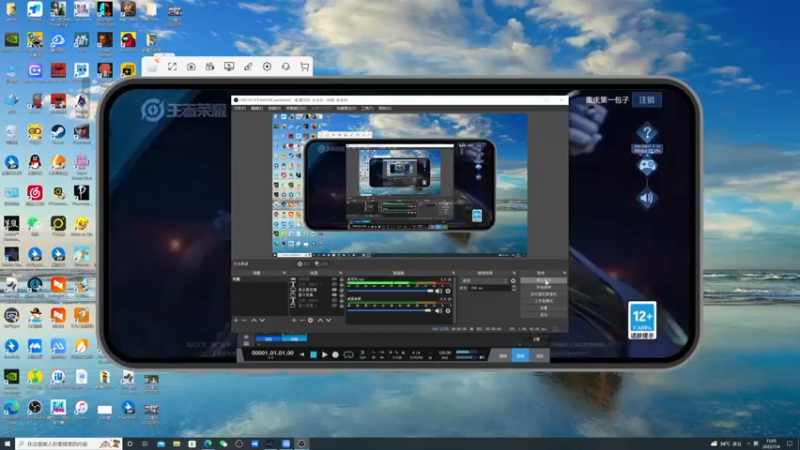This screenshot has height=450, width=800.
Task: Open Steam desktop shortcut
Action: [58, 134]
